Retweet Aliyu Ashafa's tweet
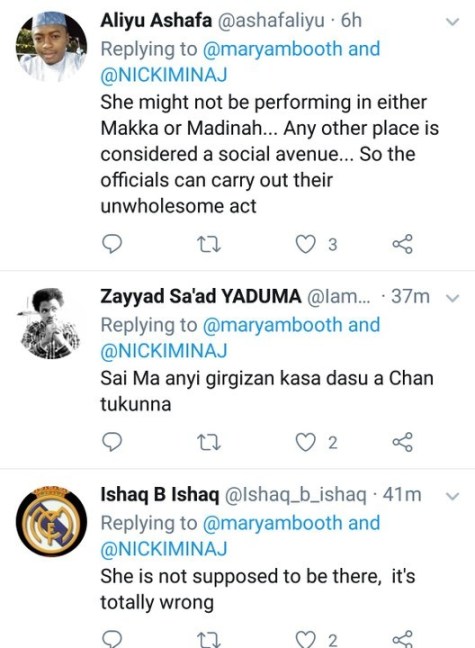Screen dimensions: 475x648 coord(209,244)
